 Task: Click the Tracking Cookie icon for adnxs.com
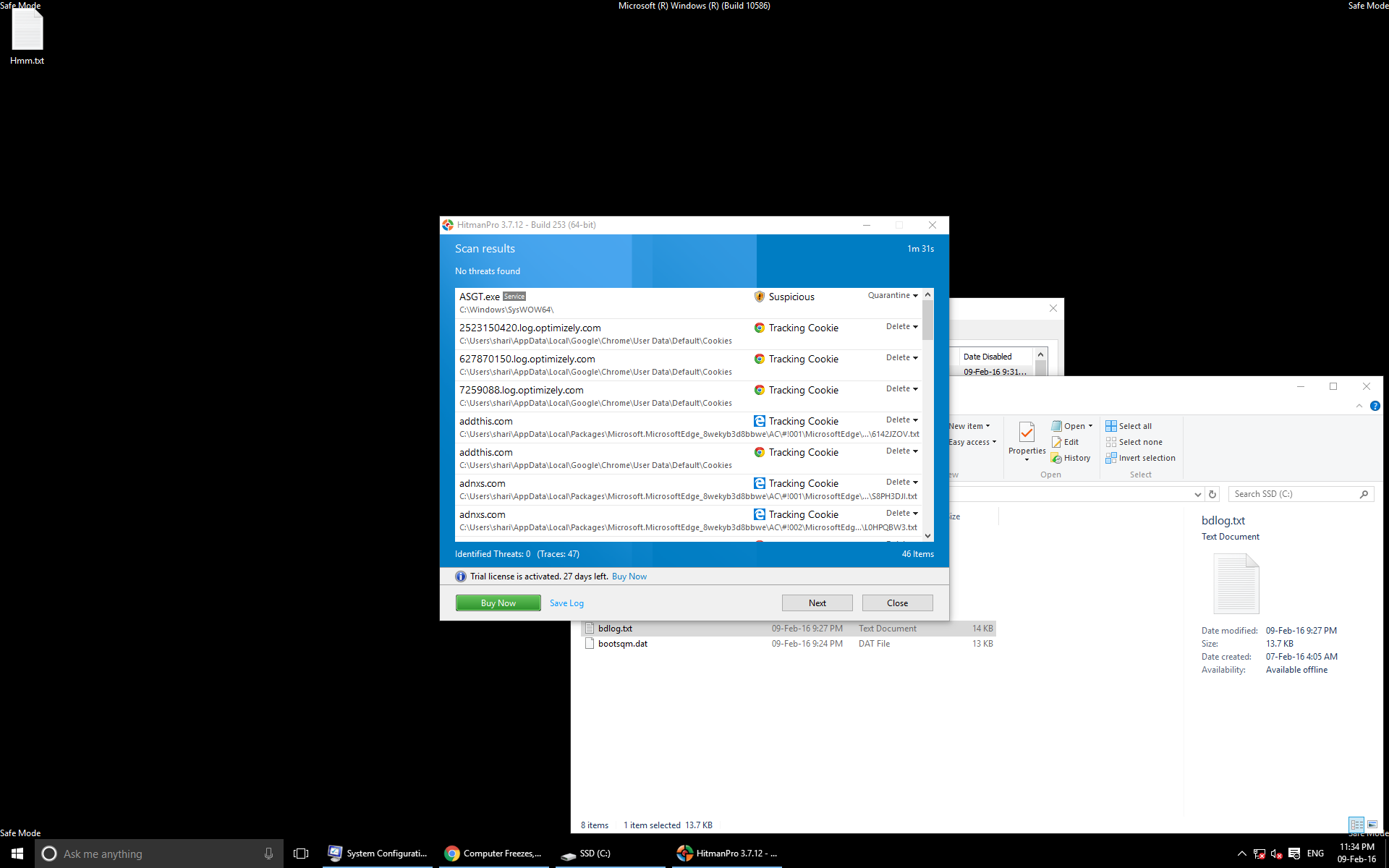click(x=760, y=483)
